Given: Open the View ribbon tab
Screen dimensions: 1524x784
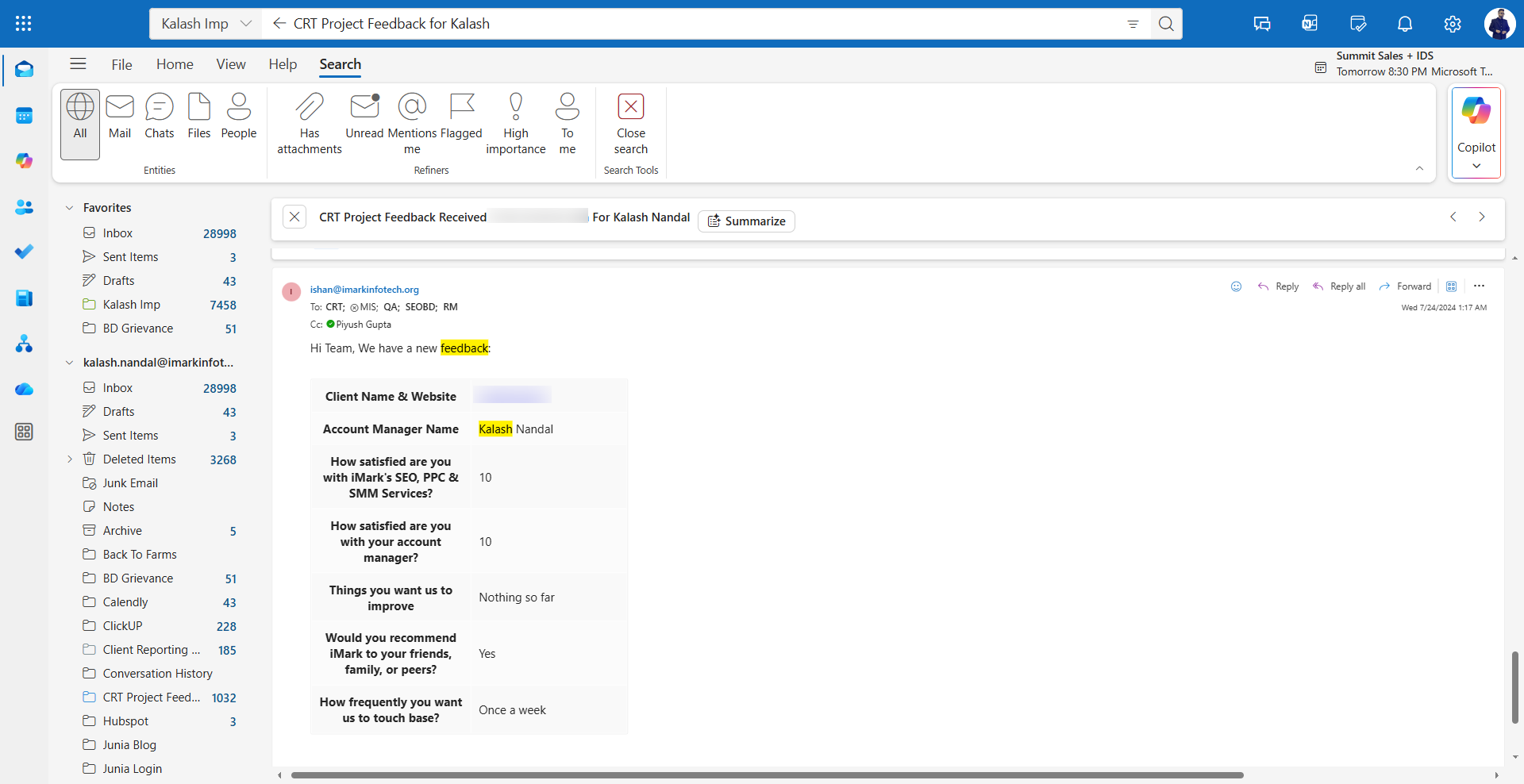Looking at the screenshot, I should pyautogui.click(x=231, y=64).
